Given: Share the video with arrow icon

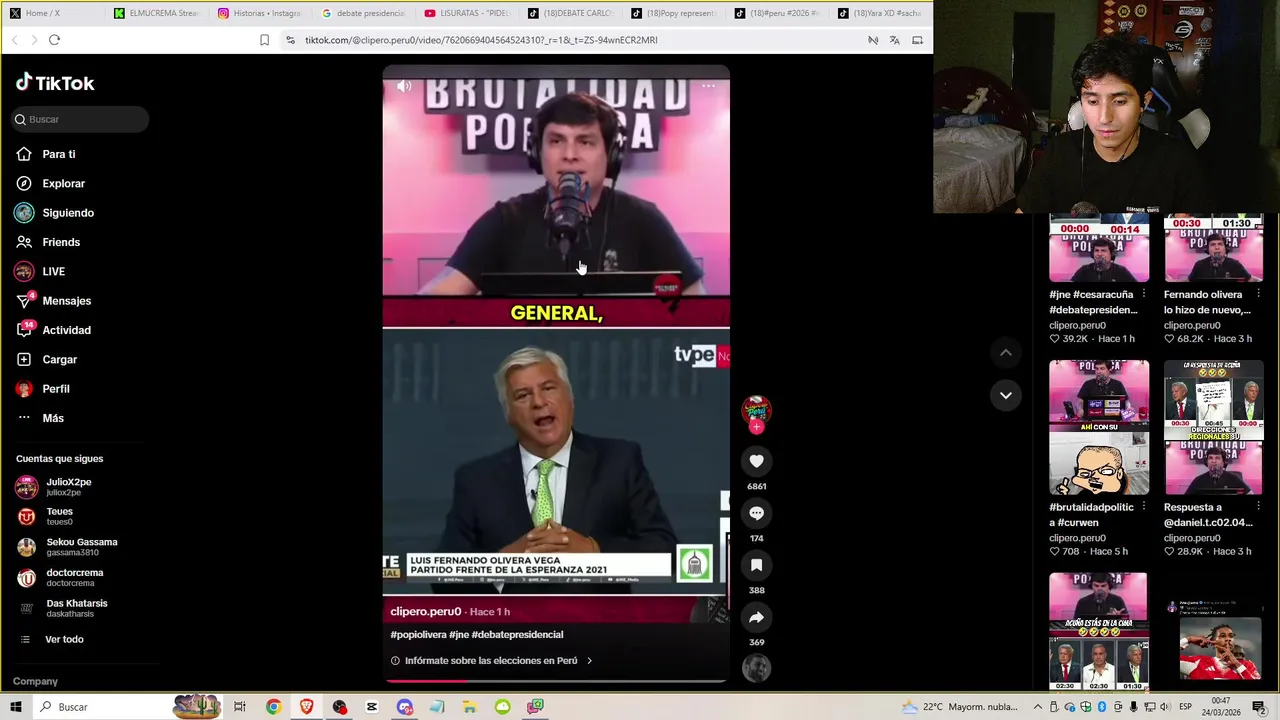Looking at the screenshot, I should click(x=756, y=617).
